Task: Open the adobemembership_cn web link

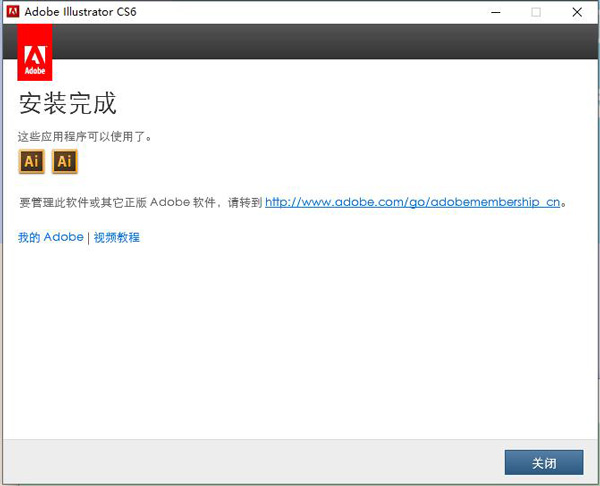Action: point(412,202)
